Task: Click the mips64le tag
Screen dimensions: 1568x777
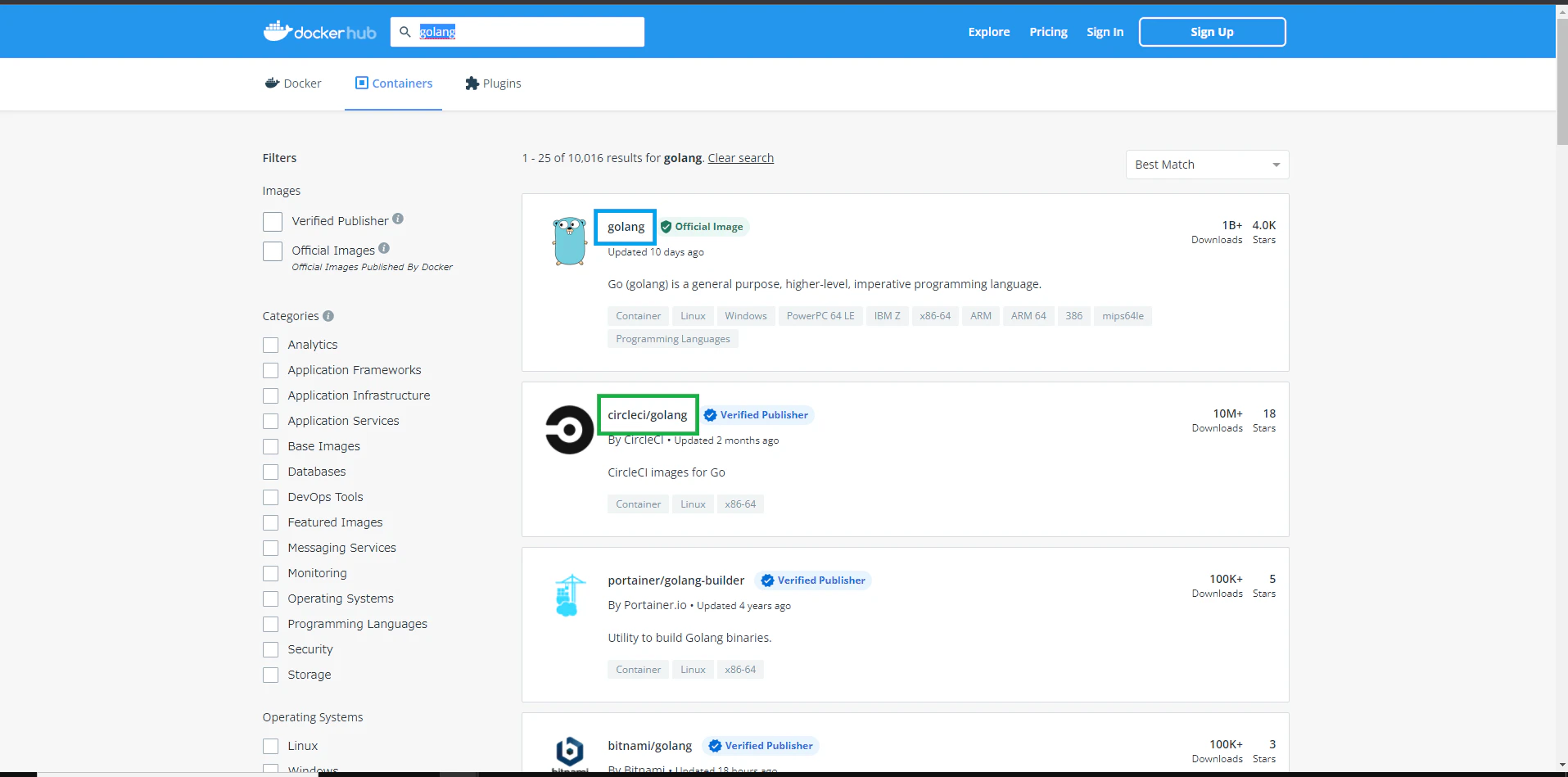Action: (x=1123, y=316)
